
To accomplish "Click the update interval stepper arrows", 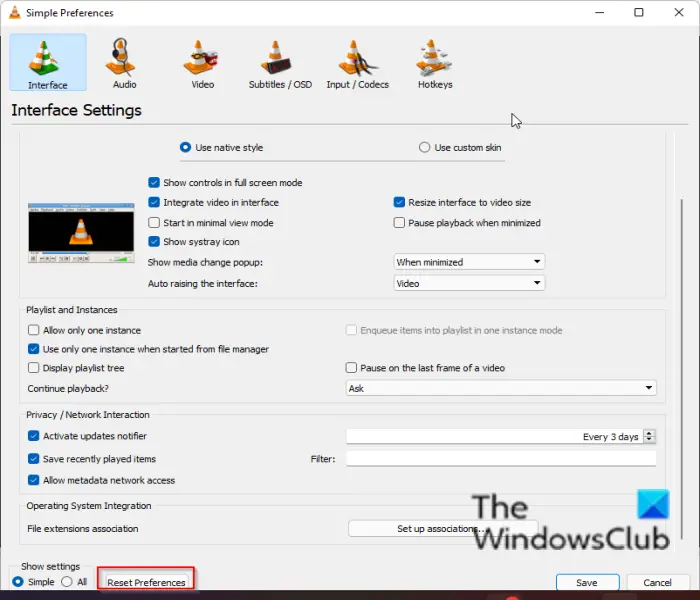I will (650, 436).
